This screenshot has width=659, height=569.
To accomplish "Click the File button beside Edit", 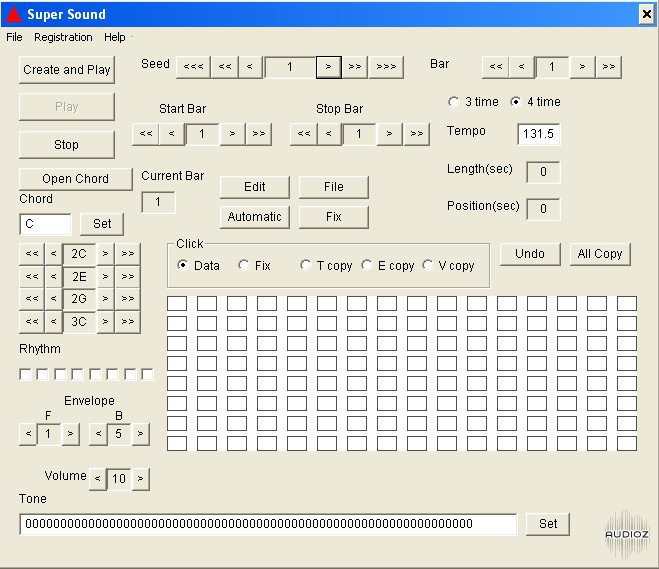I will [x=334, y=187].
